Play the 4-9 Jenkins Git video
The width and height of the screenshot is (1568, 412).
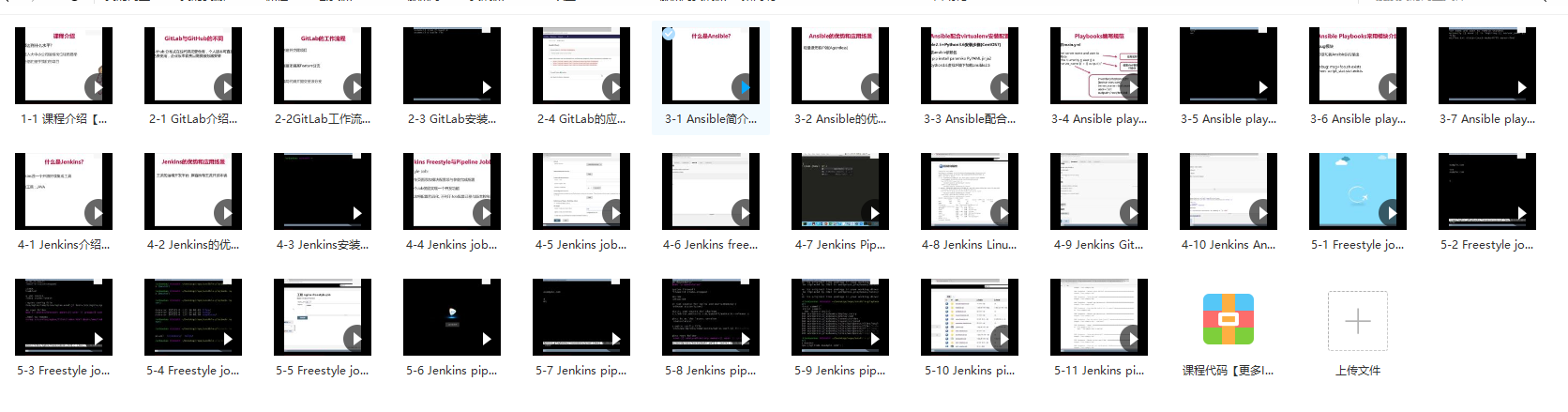1131,213
